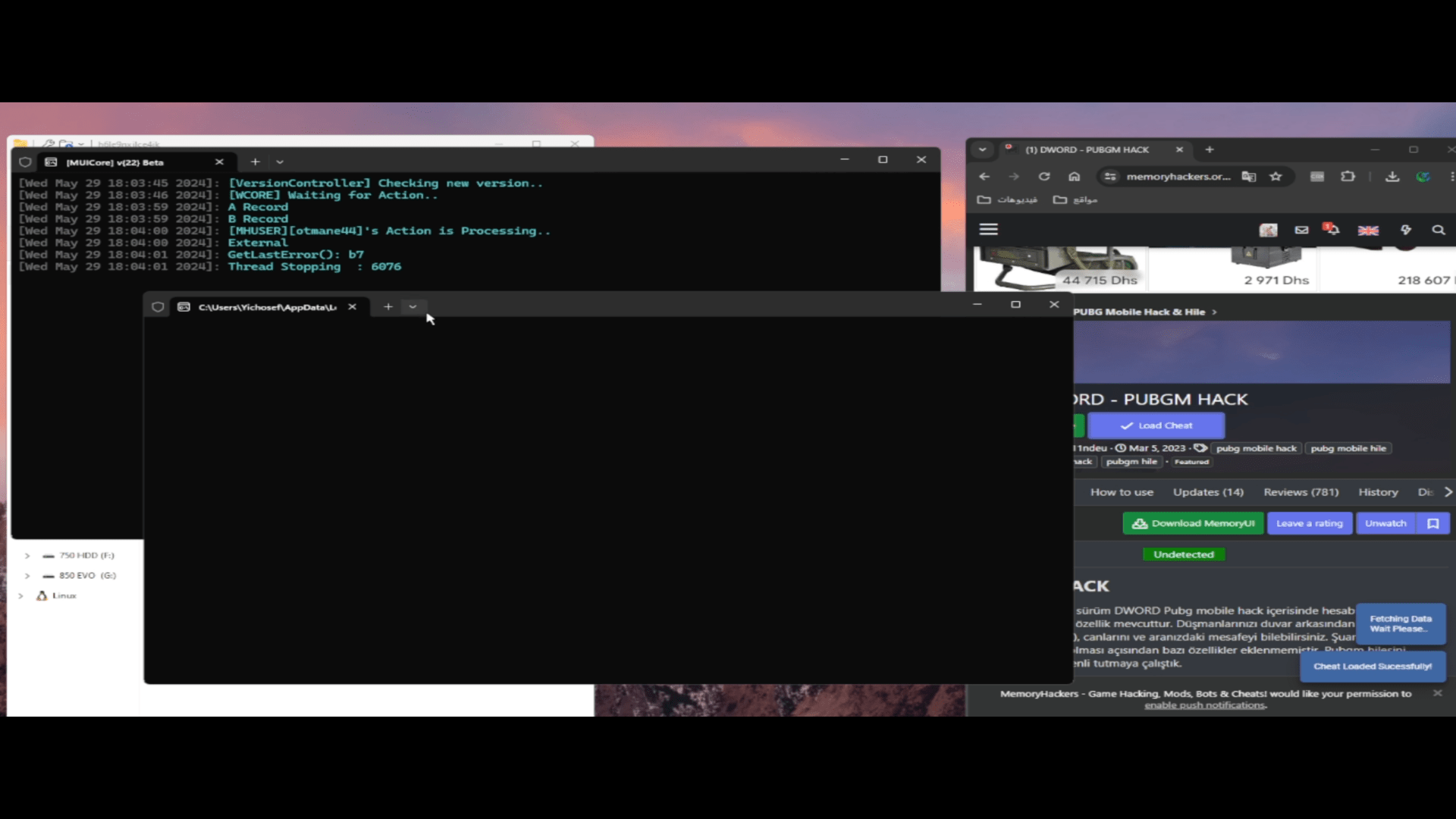Open the How to use tab
Viewport: 1456px width, 819px height.
click(1122, 492)
